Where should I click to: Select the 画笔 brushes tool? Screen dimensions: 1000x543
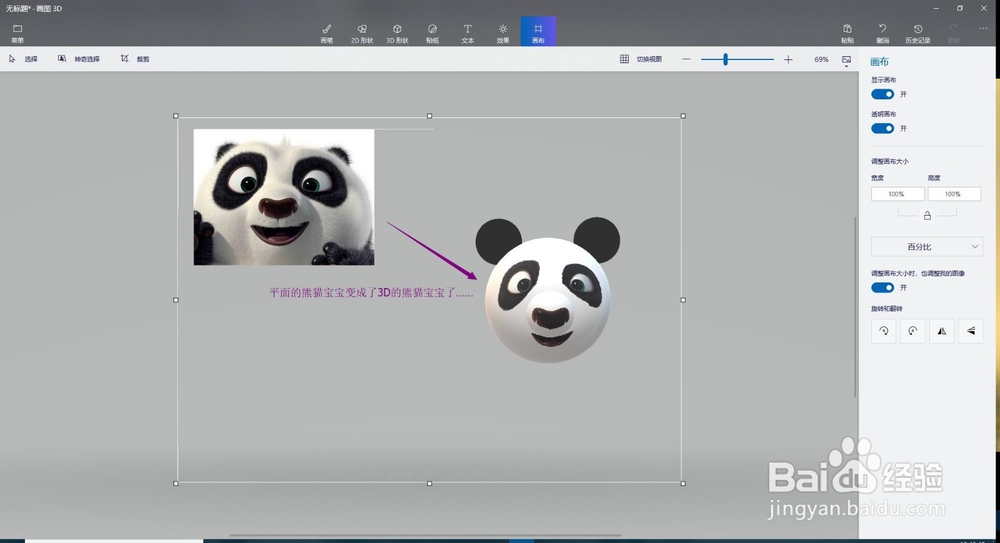click(327, 33)
